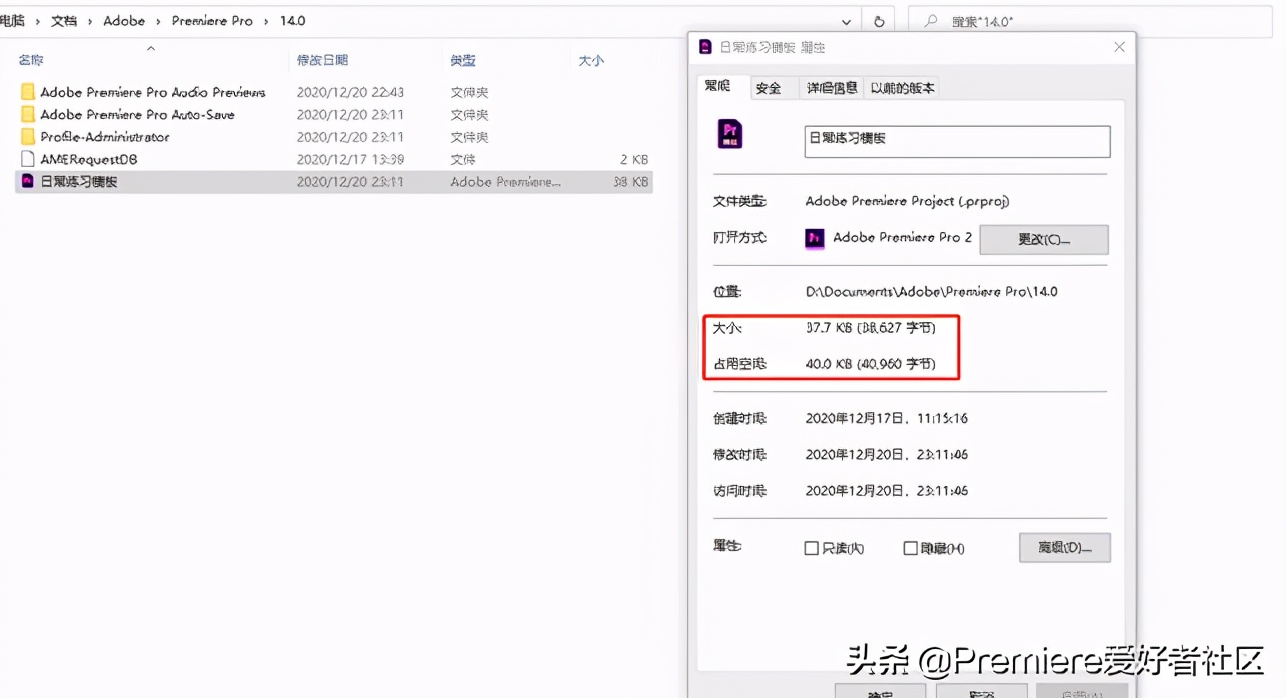This screenshot has height=698, width=1286.
Task: Switch to the 详细信息 tab
Action: tap(831, 87)
